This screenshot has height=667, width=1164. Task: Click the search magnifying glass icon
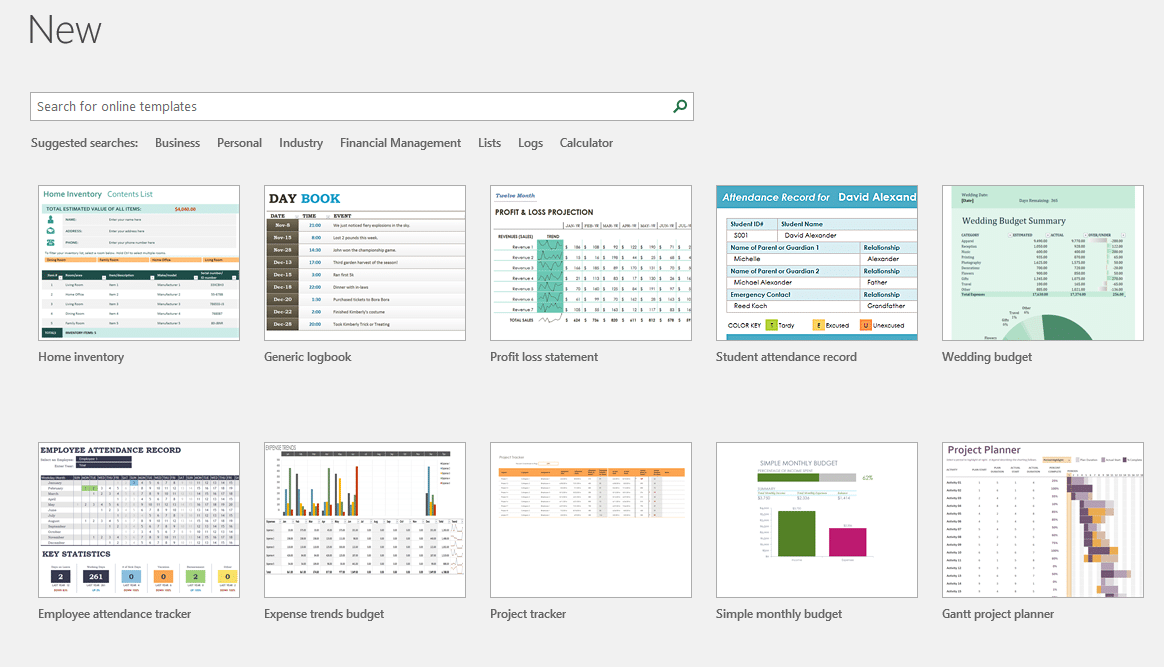[680, 106]
